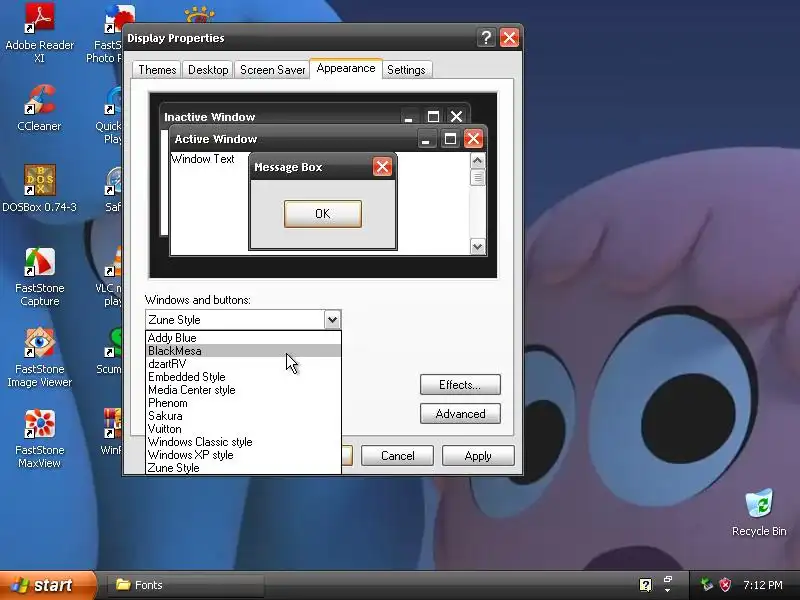The height and width of the screenshot is (600, 800).
Task: Choose BlackMesa from the style list
Action: [243, 351]
